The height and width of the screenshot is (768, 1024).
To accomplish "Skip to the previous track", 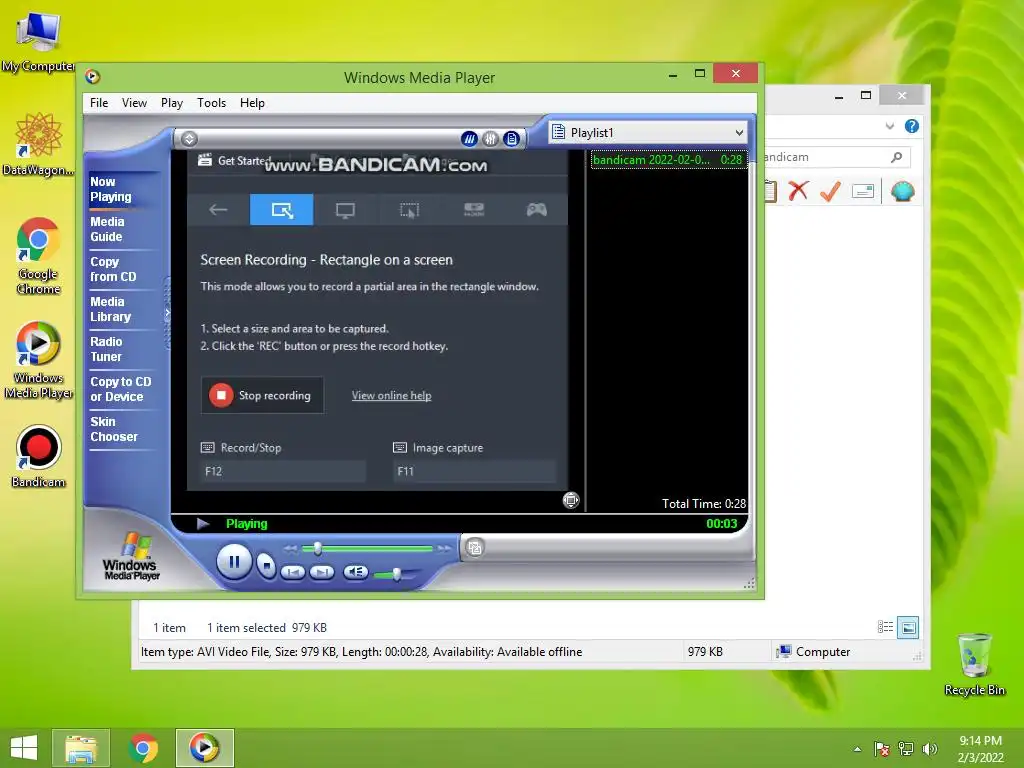I will [293, 572].
